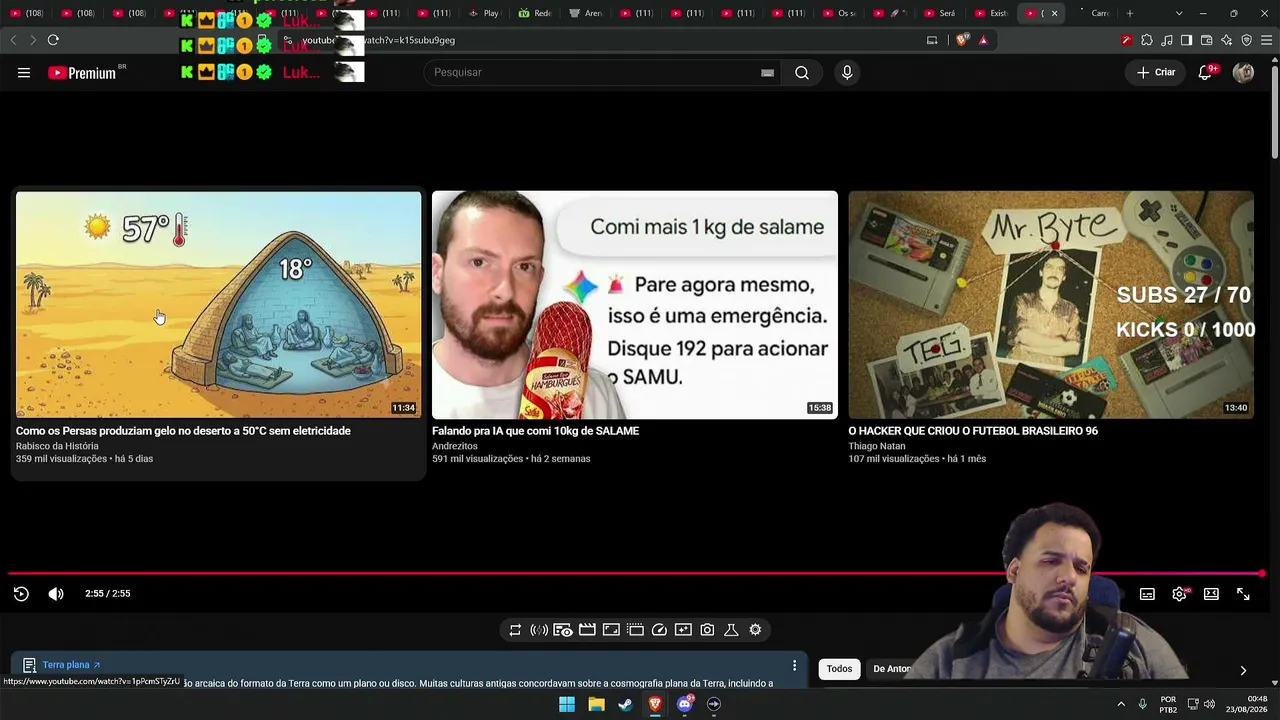This screenshot has height=720, width=1280.
Task: Open the Brave main menu
Action: click(1267, 40)
